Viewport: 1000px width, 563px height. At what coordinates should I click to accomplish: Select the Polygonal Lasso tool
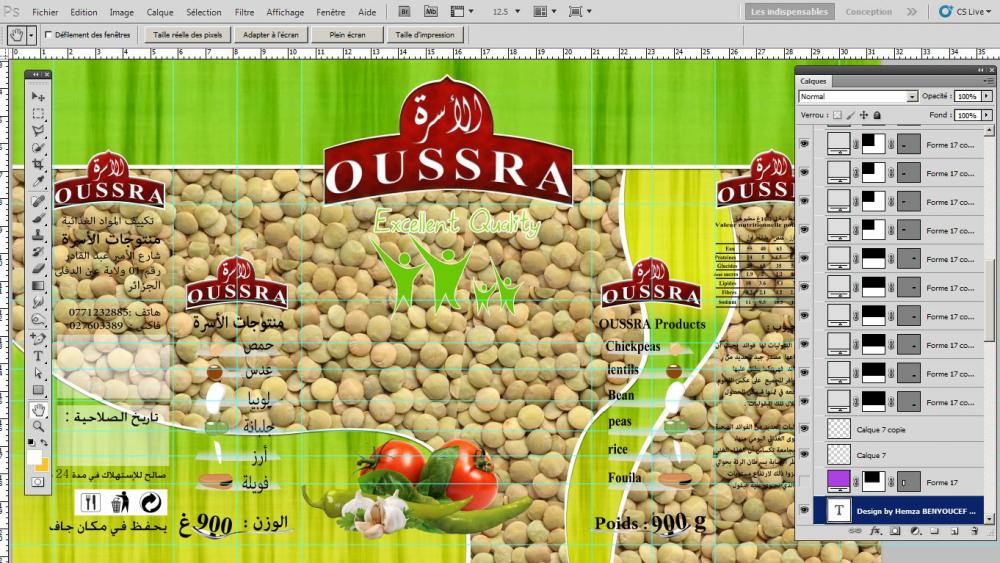click(38, 131)
